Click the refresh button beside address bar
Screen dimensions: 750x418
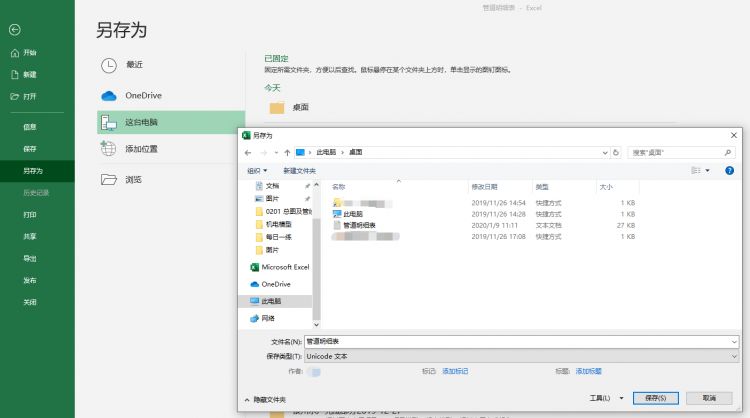[618, 152]
